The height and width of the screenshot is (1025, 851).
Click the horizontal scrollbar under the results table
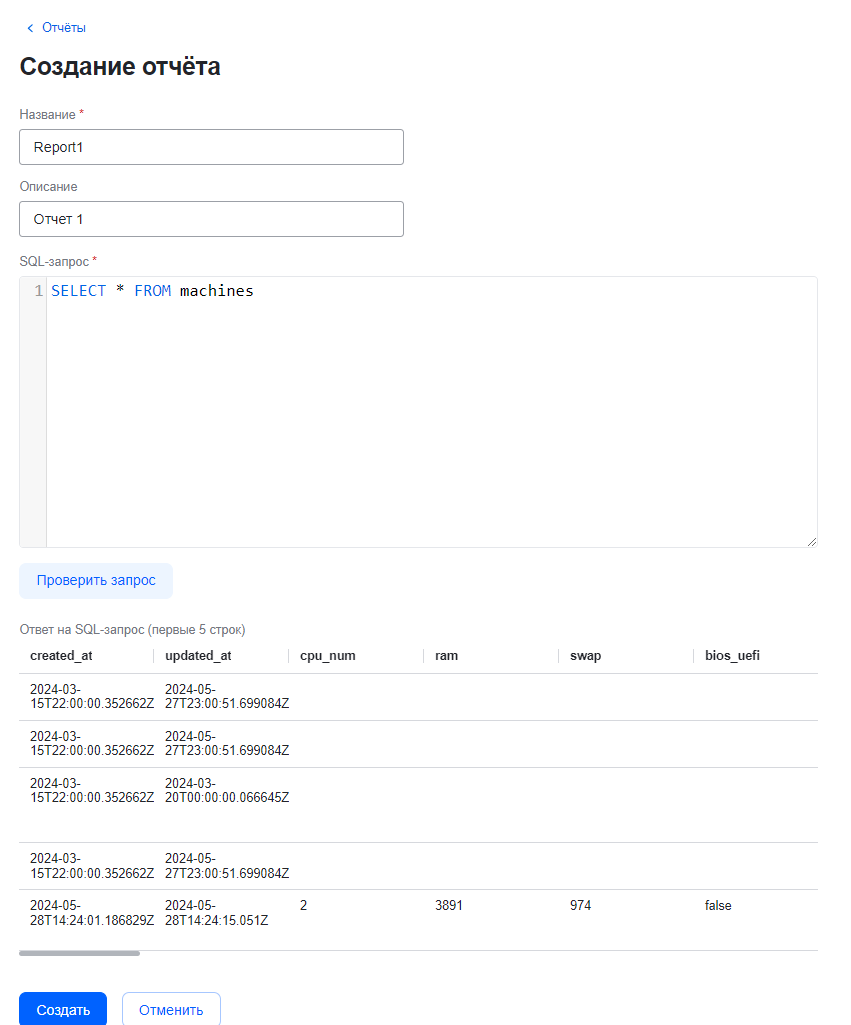pos(80,953)
